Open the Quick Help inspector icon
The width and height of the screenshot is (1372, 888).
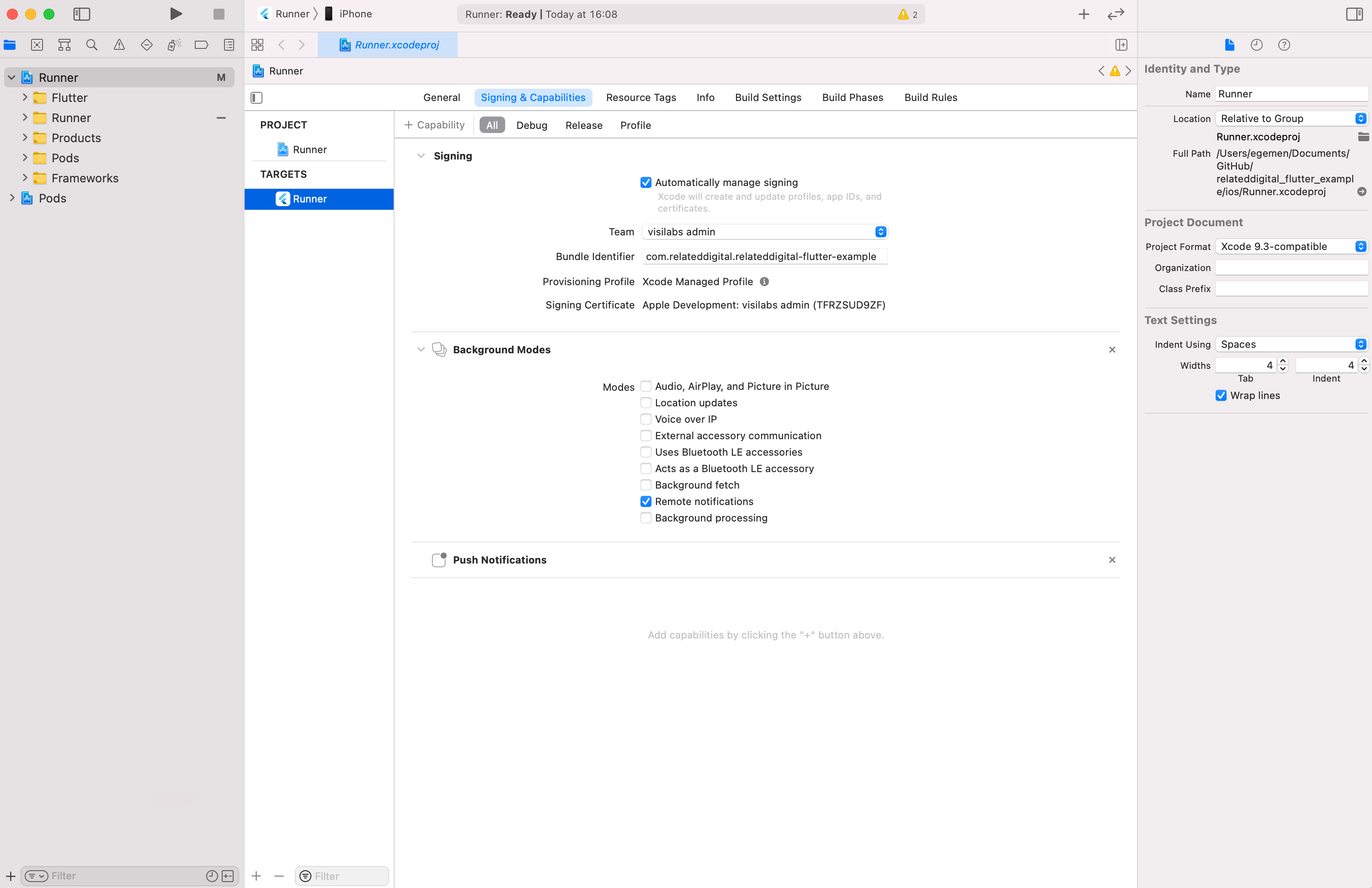[1284, 45]
